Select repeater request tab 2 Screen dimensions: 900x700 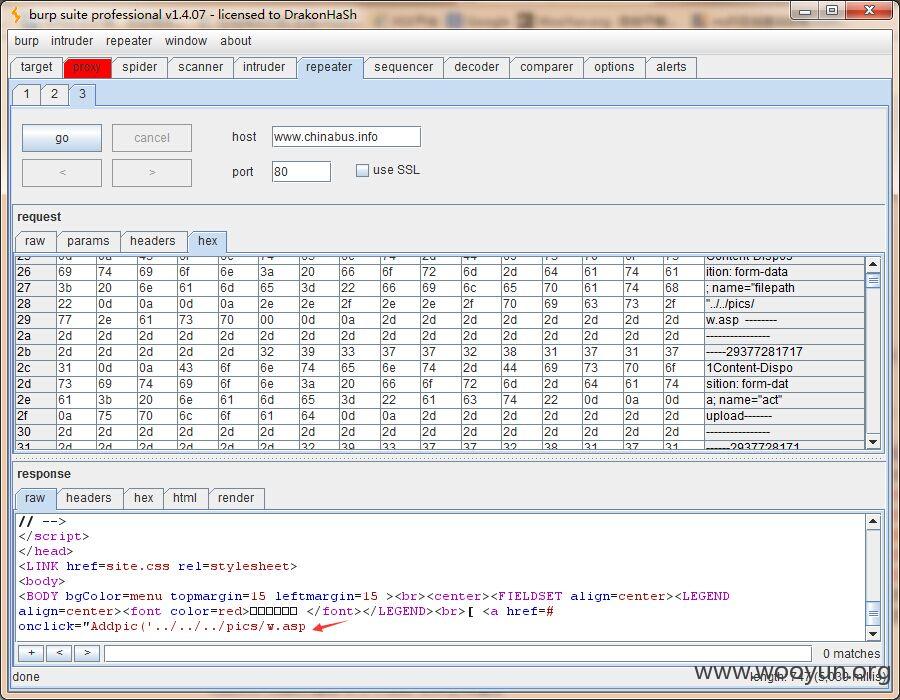(x=54, y=94)
